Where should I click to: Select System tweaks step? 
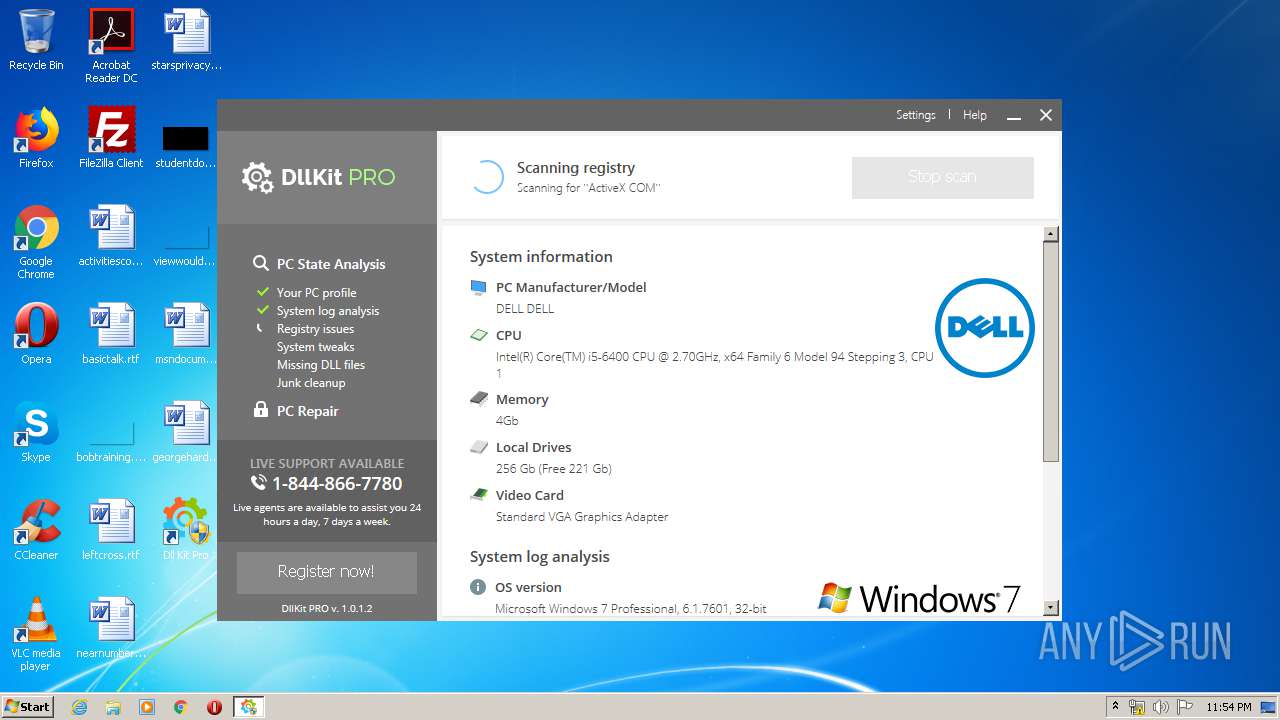pyautogui.click(x=316, y=347)
